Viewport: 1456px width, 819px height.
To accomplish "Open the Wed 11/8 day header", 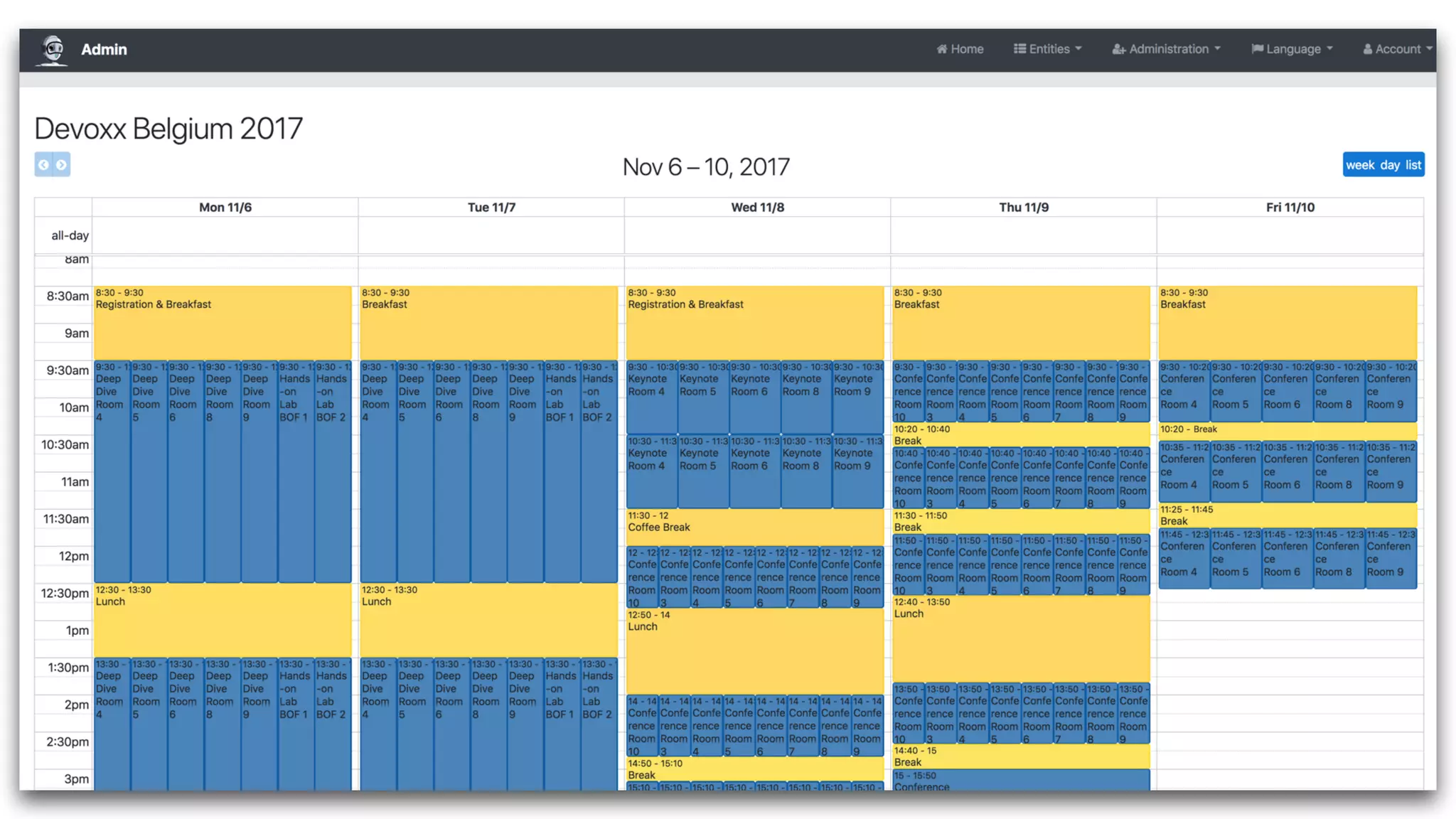I will point(757,208).
